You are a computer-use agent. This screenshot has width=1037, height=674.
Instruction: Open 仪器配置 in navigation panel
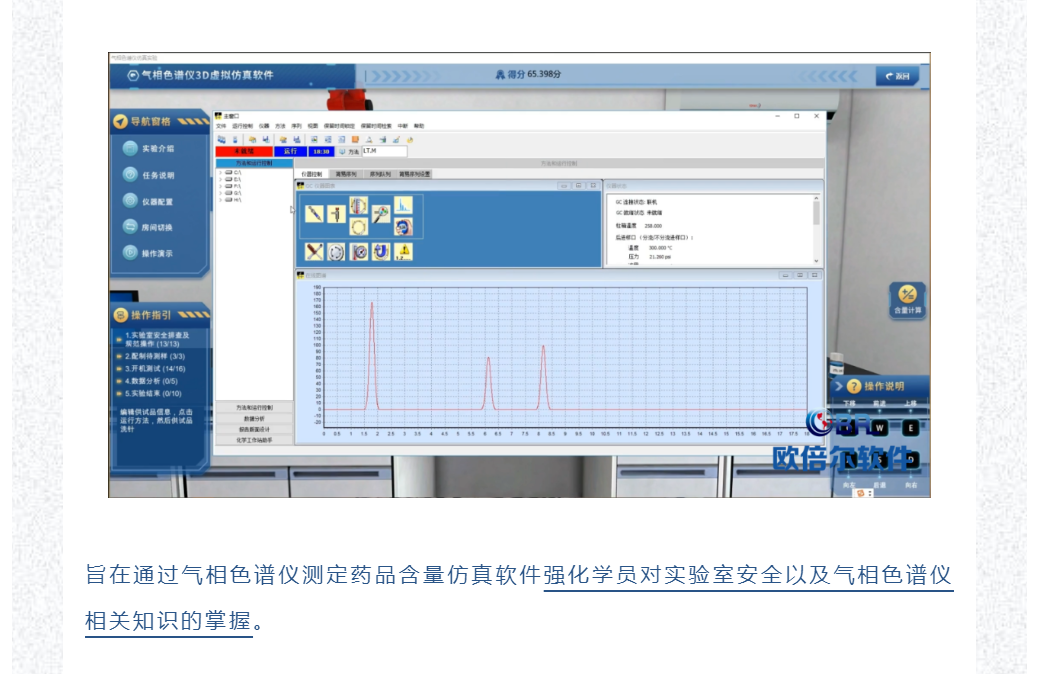click(x=130, y=201)
